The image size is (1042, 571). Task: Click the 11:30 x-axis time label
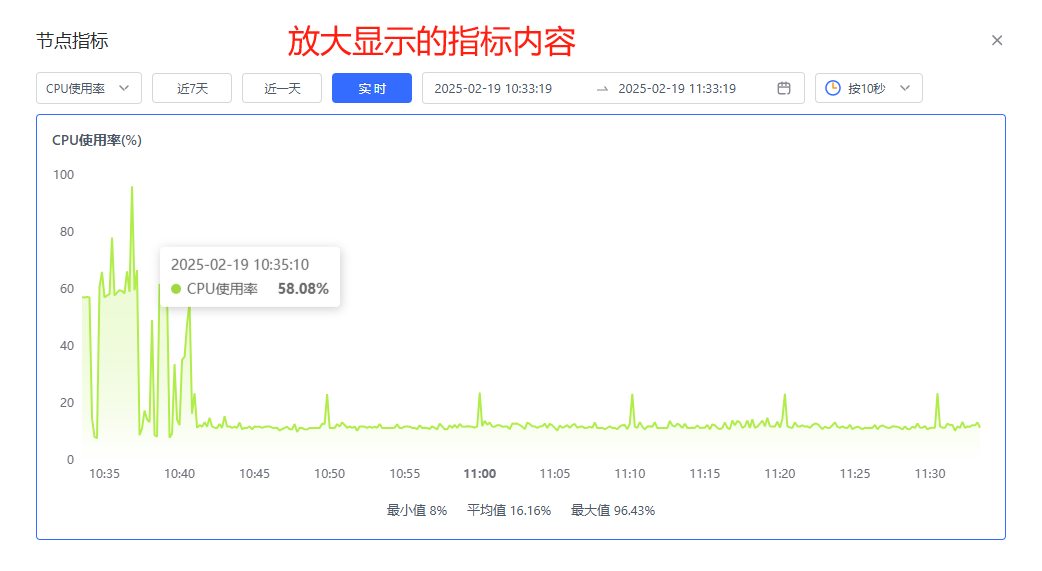(x=930, y=474)
